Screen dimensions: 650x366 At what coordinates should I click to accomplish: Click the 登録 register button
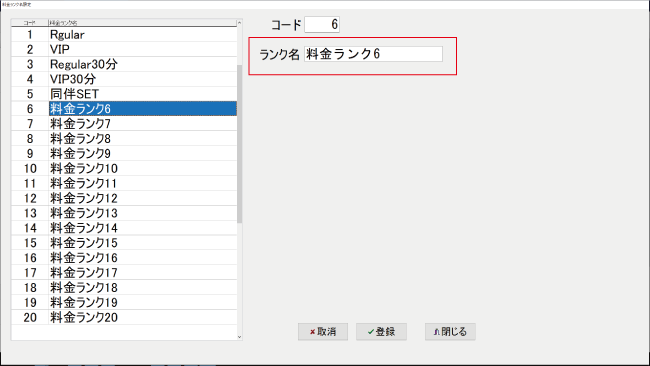381,332
